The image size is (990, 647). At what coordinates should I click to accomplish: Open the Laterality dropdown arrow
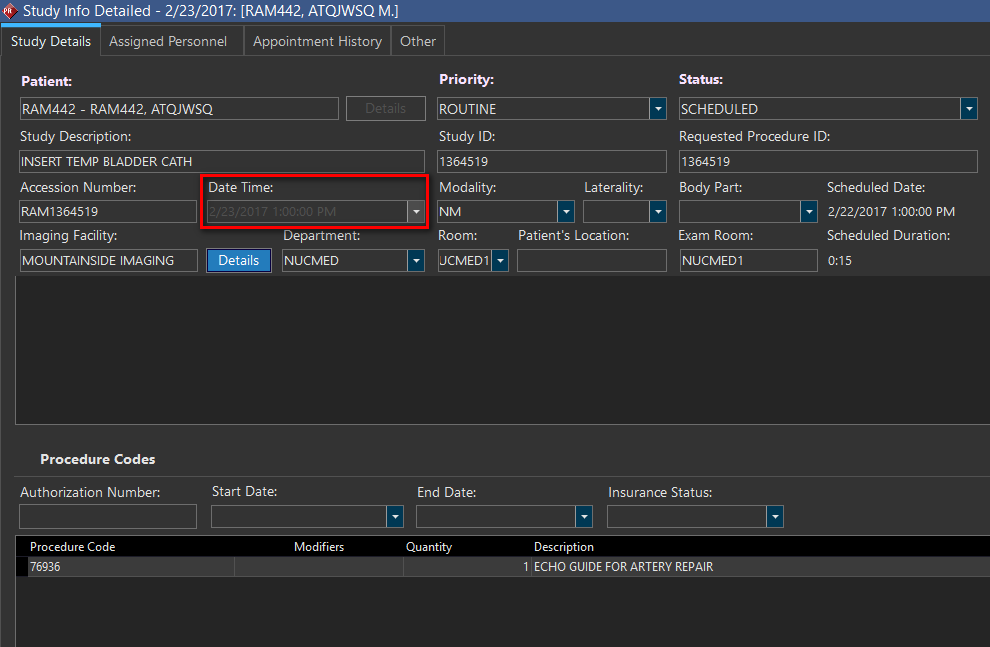pyautogui.click(x=658, y=212)
